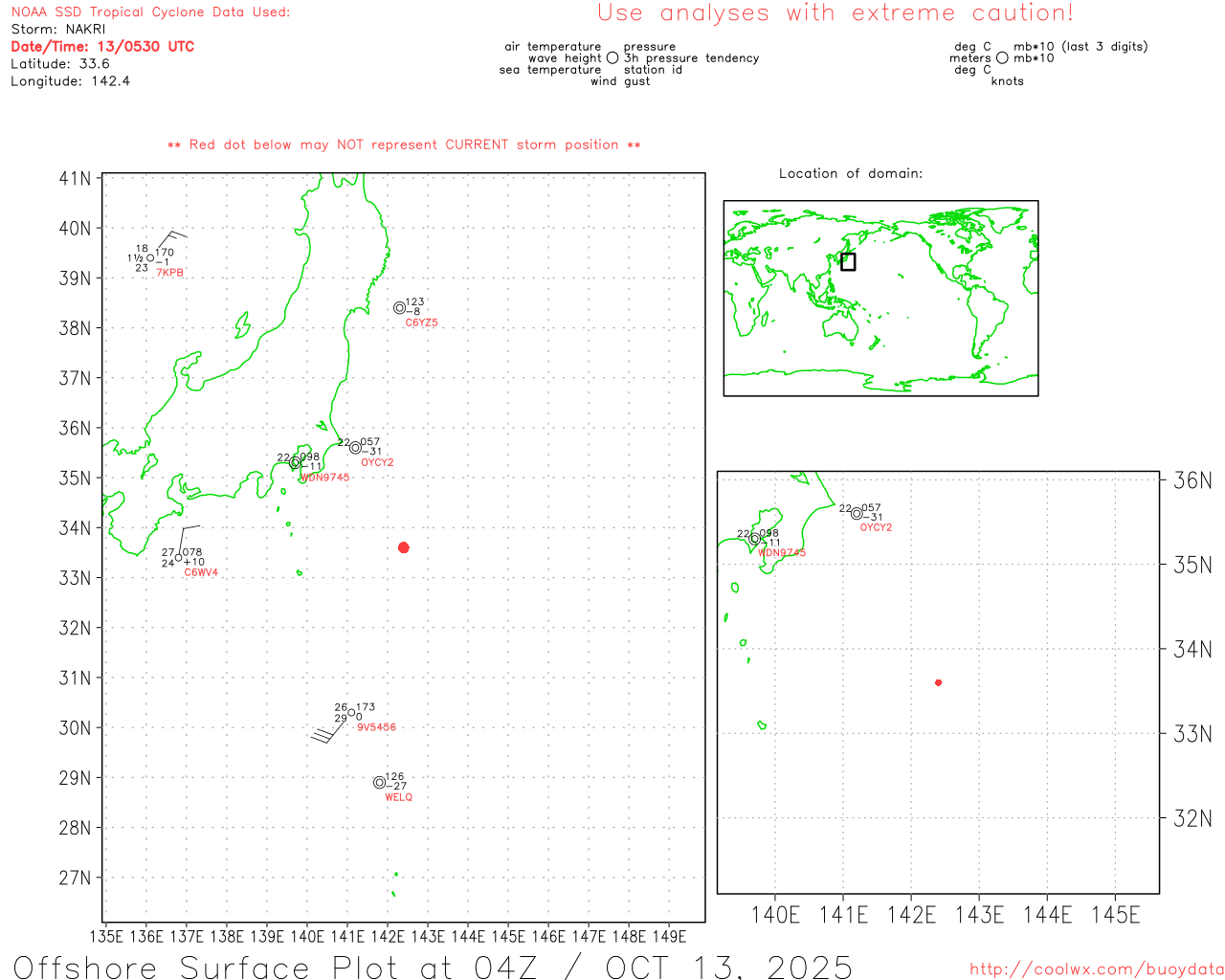This screenshot has height=980, width=1225.
Task: Click the black domain box on world map
Action: pos(848,261)
